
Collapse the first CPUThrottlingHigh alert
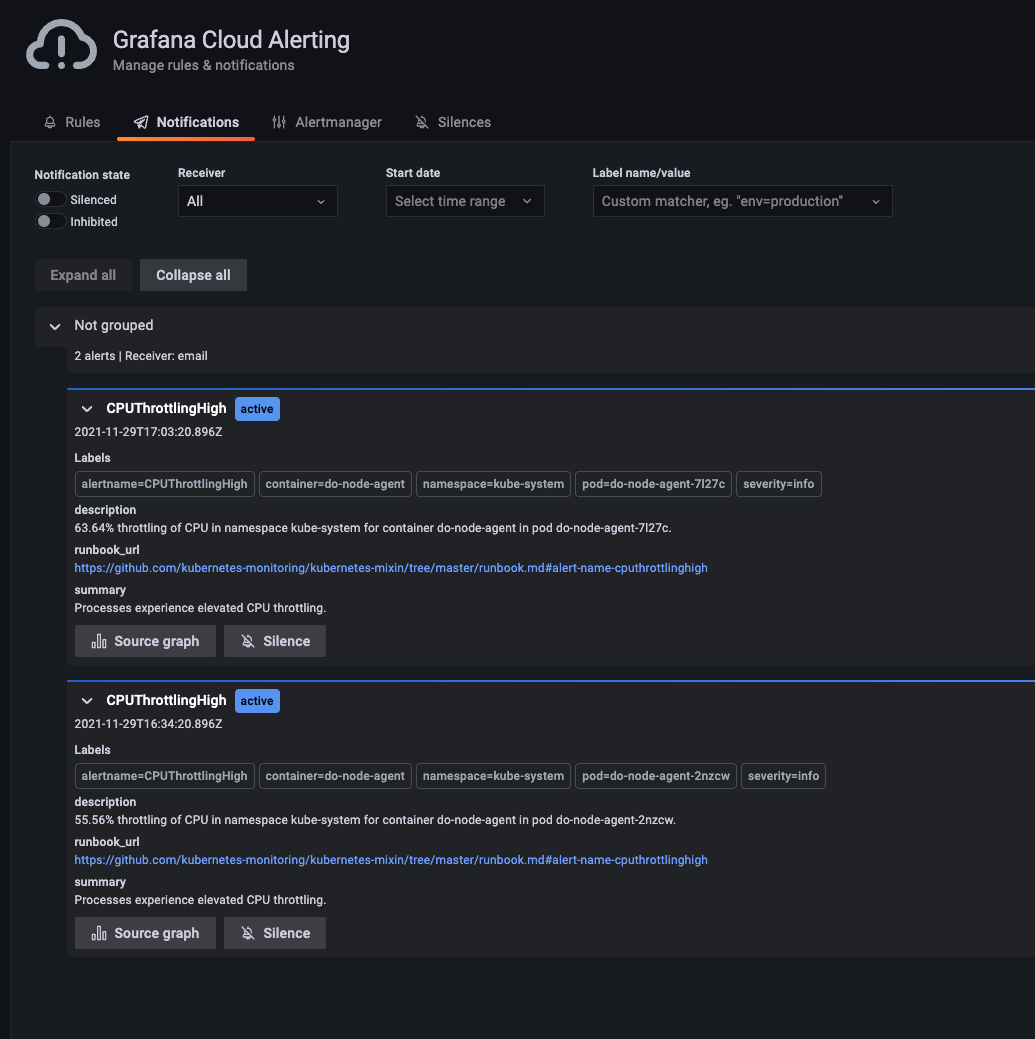[x=87, y=409]
